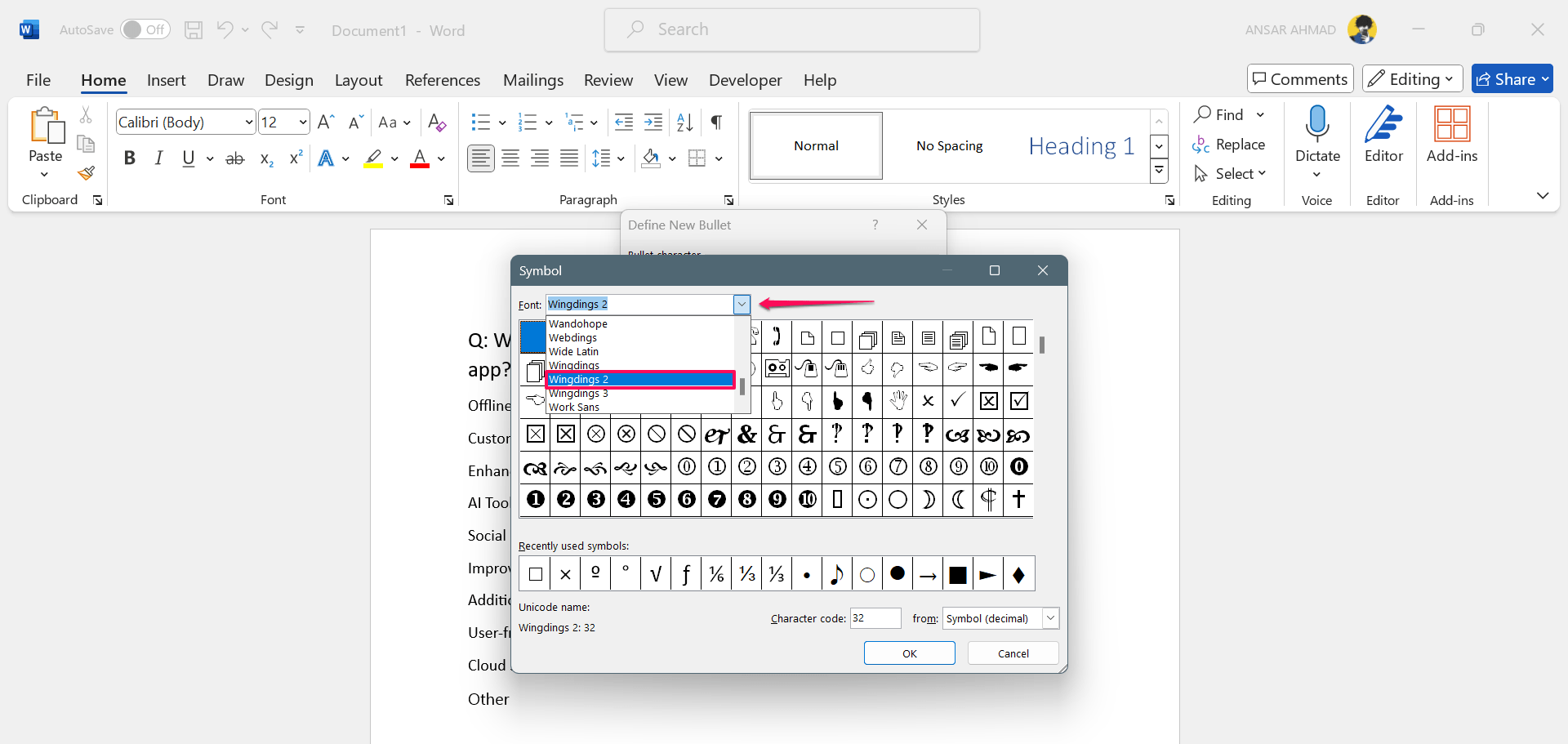Open bullets library dropdown arrow
Viewport: 1568px width, 744px height.
pyautogui.click(x=502, y=123)
